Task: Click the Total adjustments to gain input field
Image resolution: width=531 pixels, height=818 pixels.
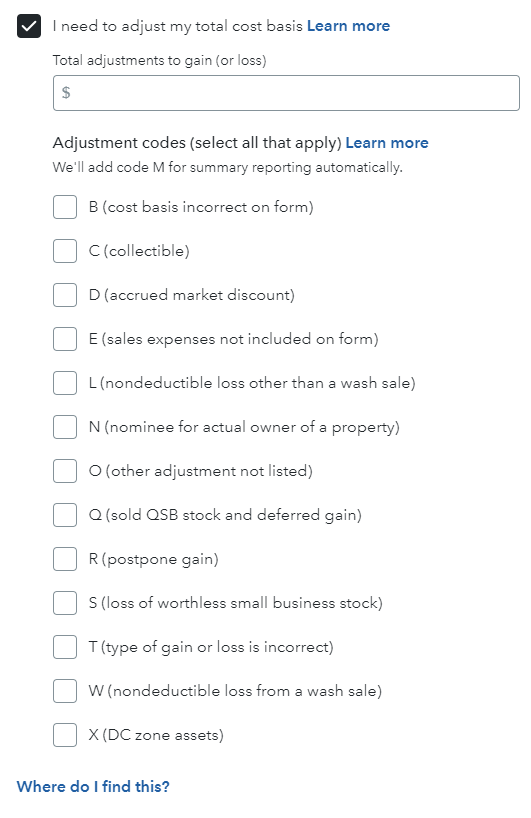Action: click(286, 93)
